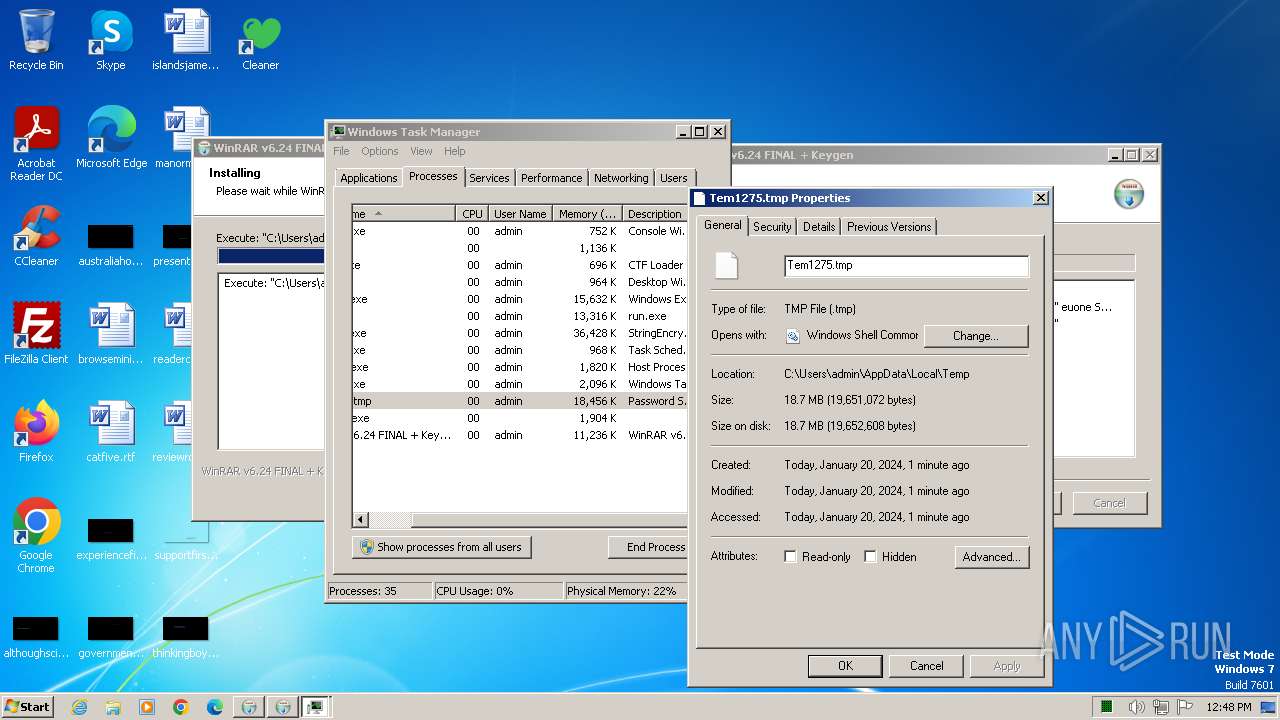This screenshot has width=1280, height=720.
Task: Switch to the Networking tab
Action: click(621, 178)
